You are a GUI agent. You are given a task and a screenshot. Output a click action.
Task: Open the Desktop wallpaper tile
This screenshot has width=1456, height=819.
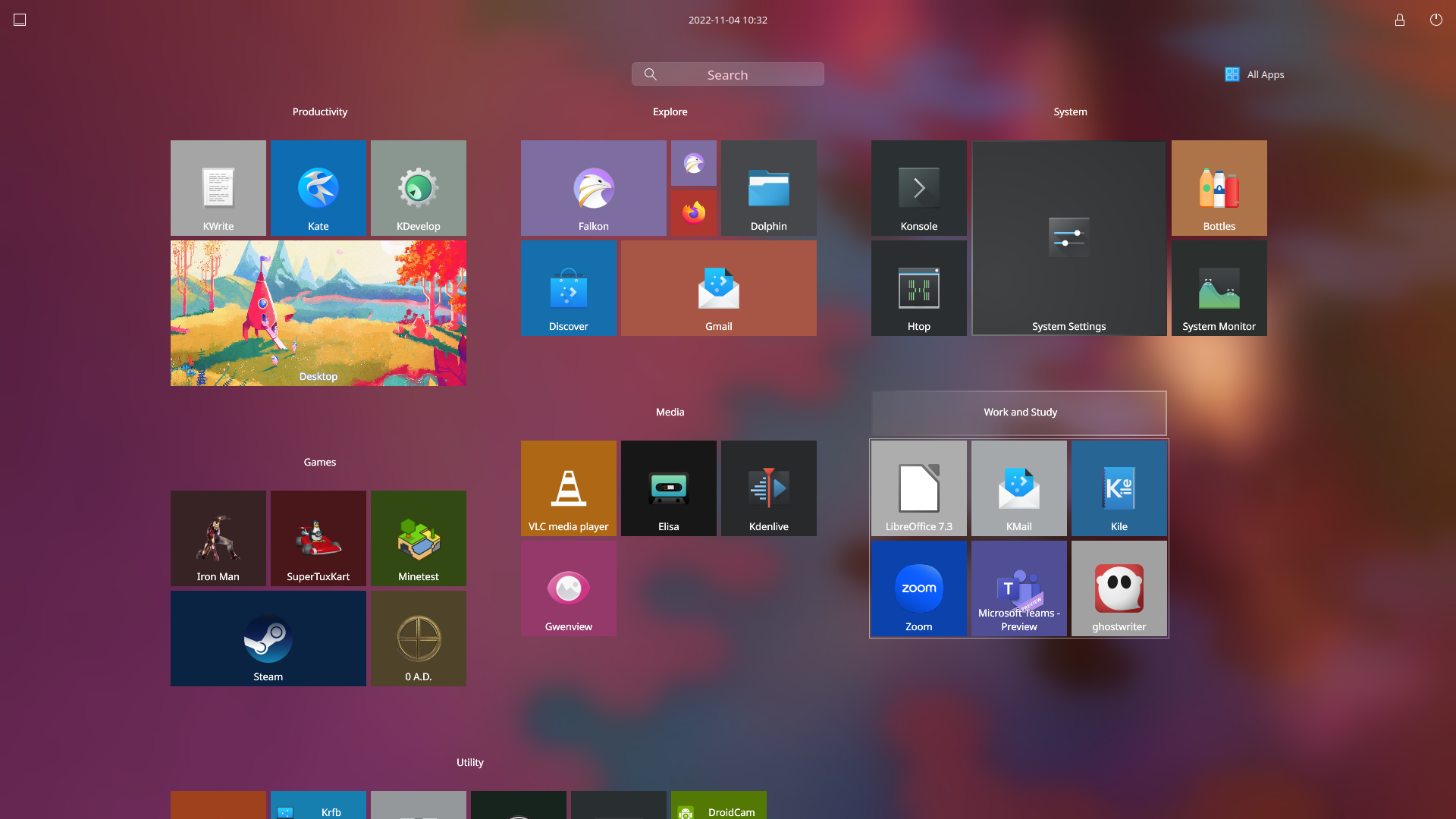click(x=318, y=313)
